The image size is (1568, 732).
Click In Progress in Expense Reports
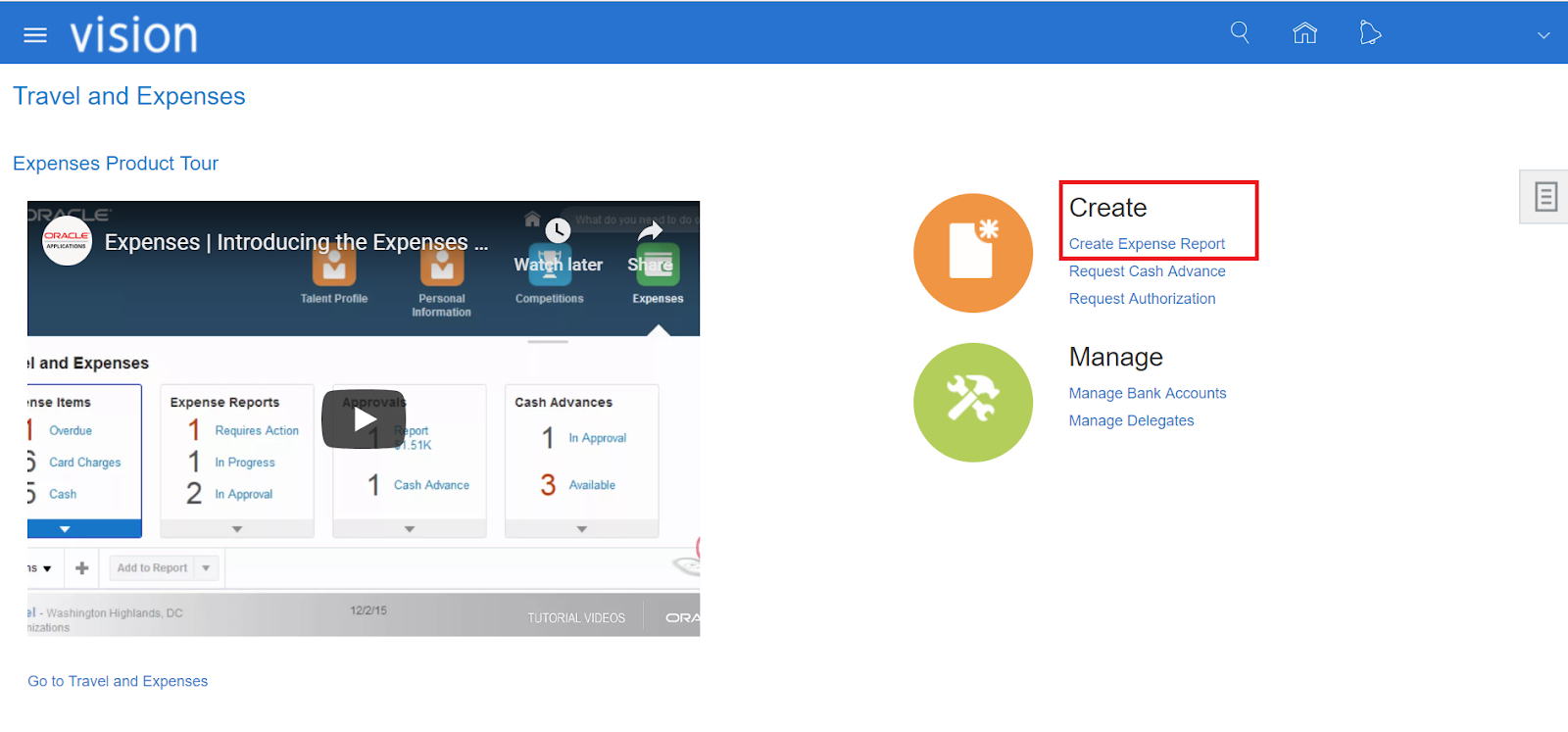click(x=245, y=463)
